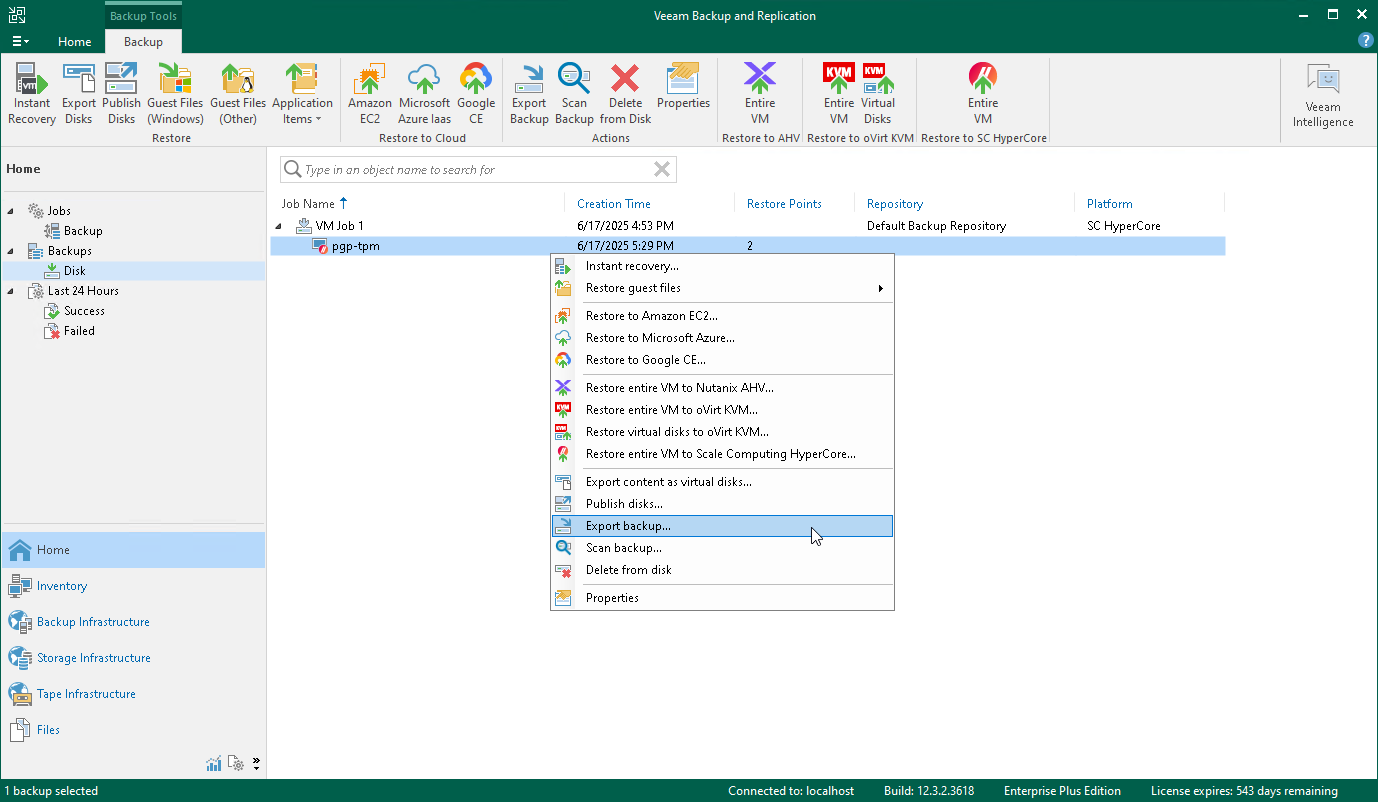Open Properties from the ribbon
The width and height of the screenshot is (1378, 802).
pyautogui.click(x=683, y=87)
